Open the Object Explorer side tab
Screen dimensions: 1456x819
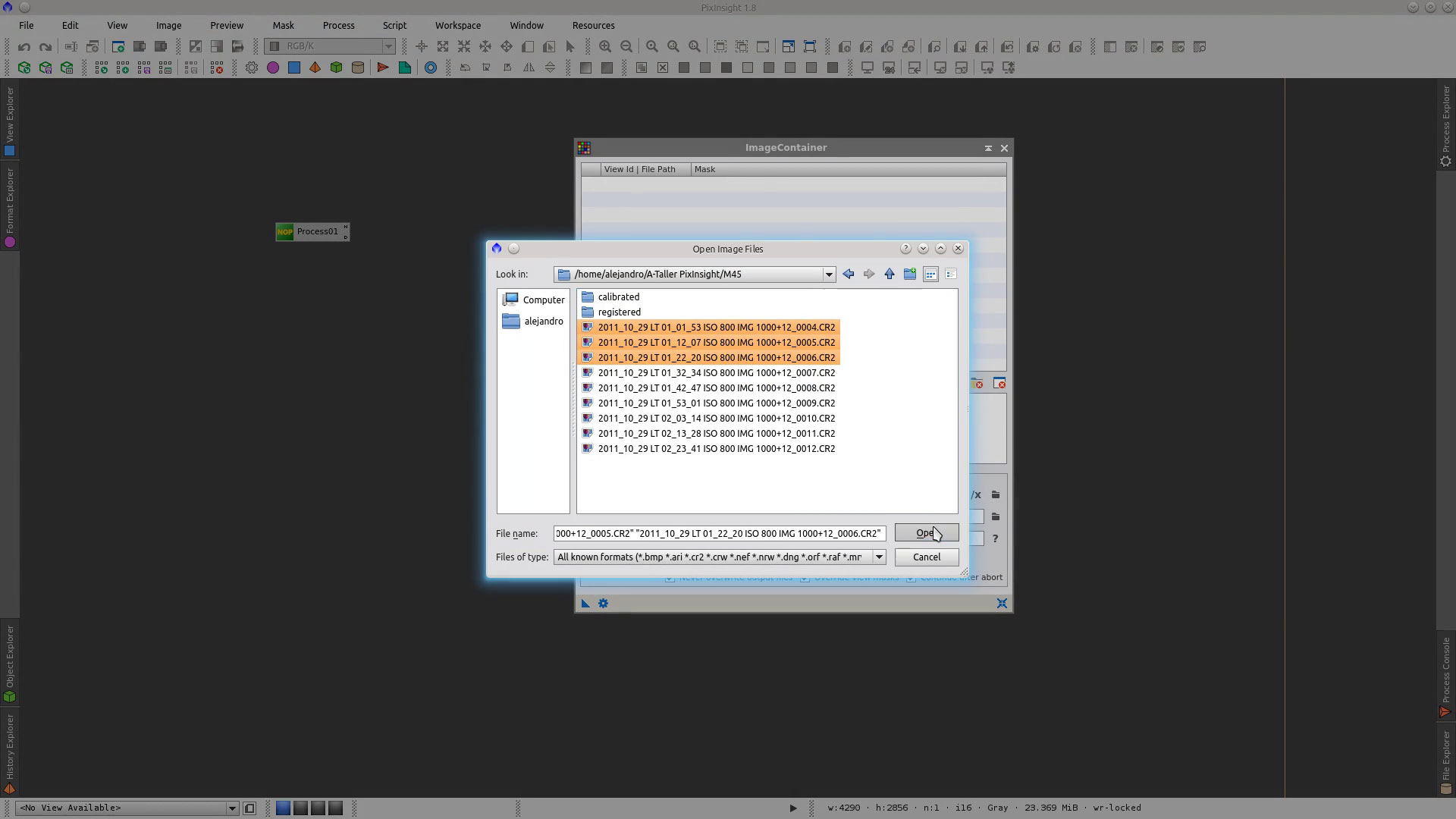[x=10, y=664]
